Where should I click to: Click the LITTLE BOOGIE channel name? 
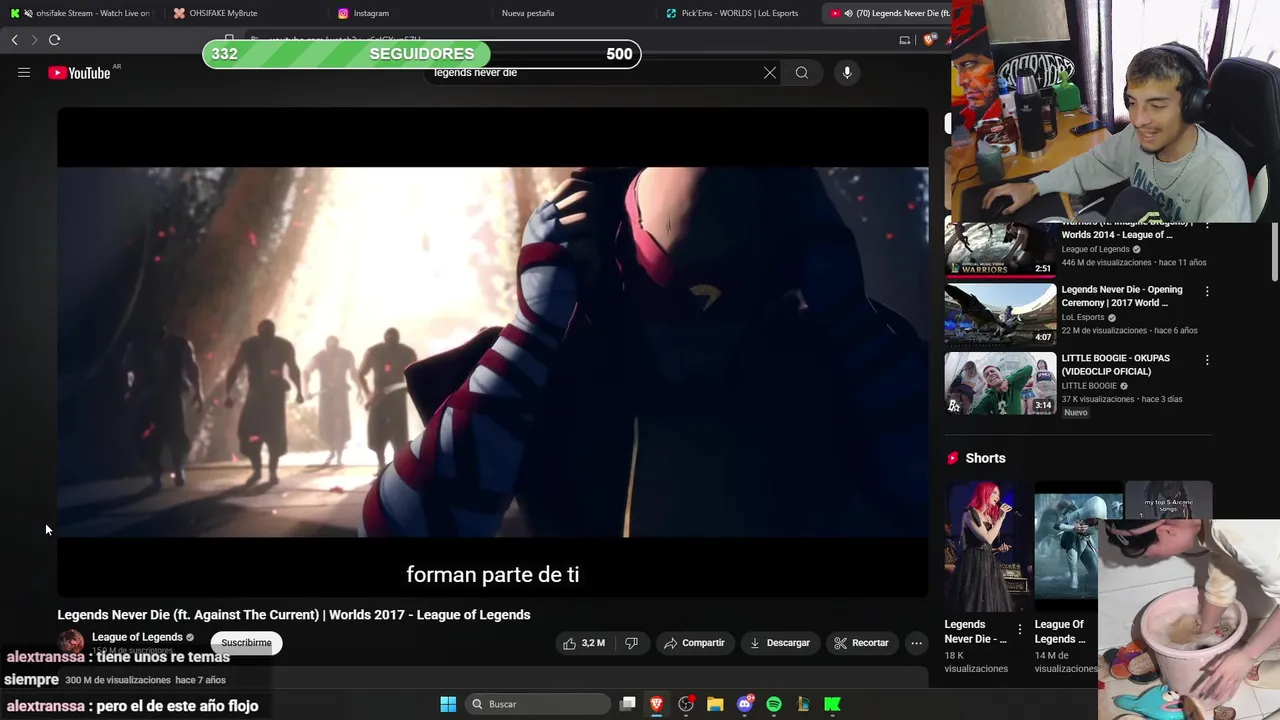point(1090,386)
